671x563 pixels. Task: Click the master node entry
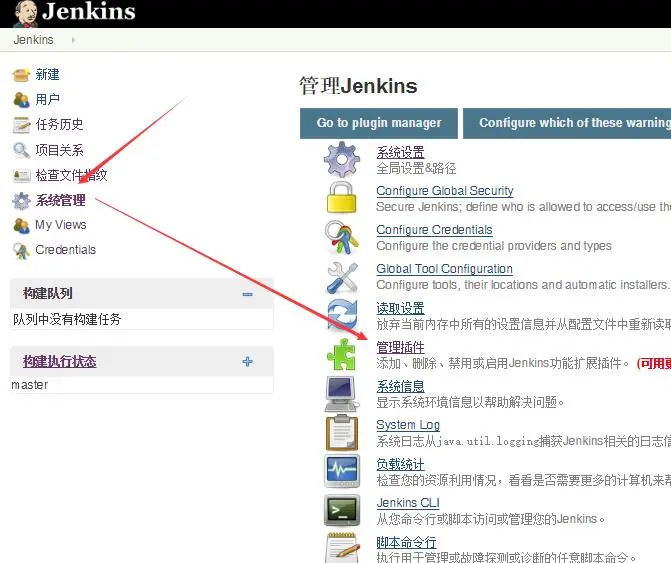30,385
